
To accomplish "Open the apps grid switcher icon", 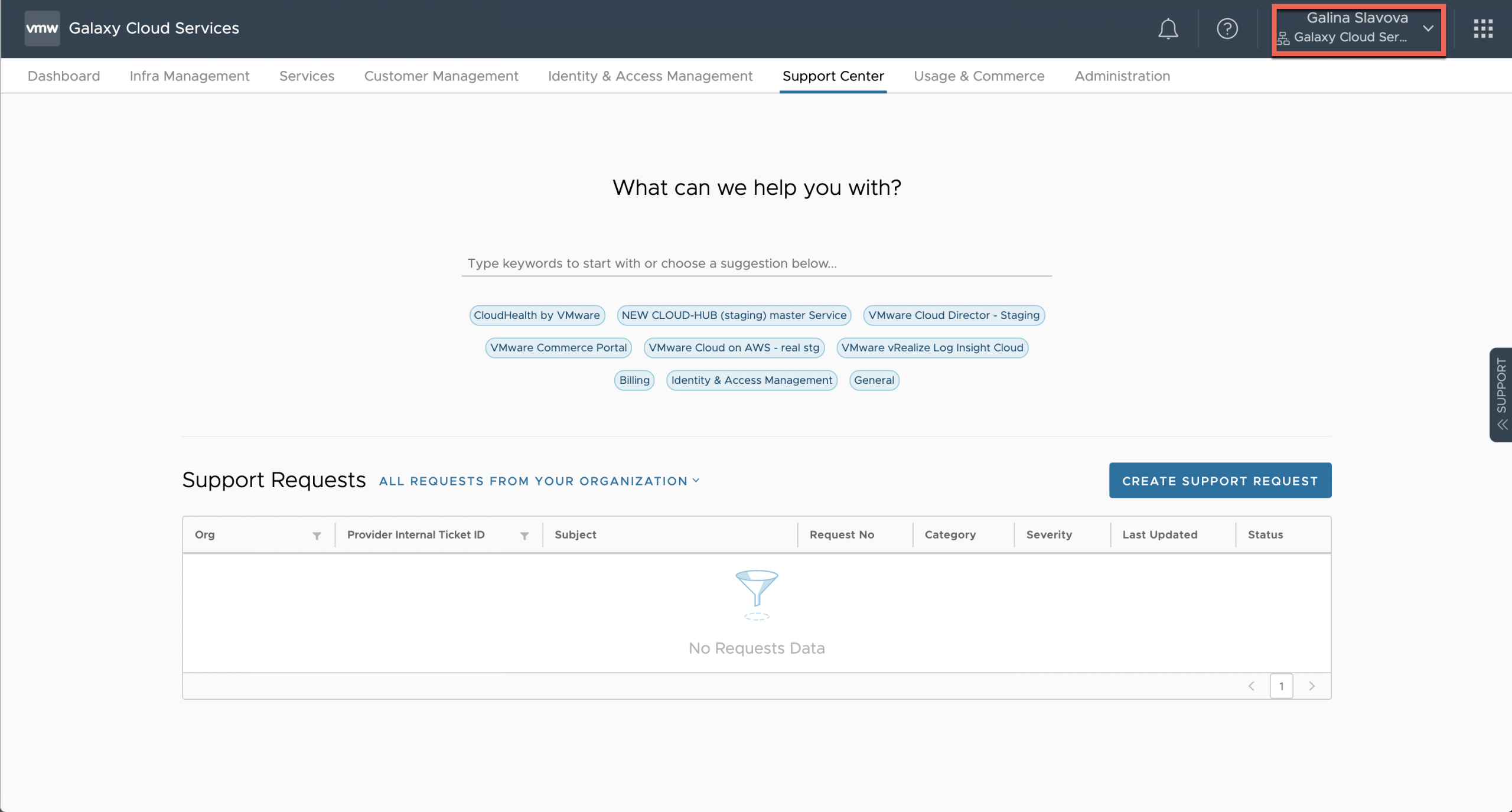I will [1482, 28].
